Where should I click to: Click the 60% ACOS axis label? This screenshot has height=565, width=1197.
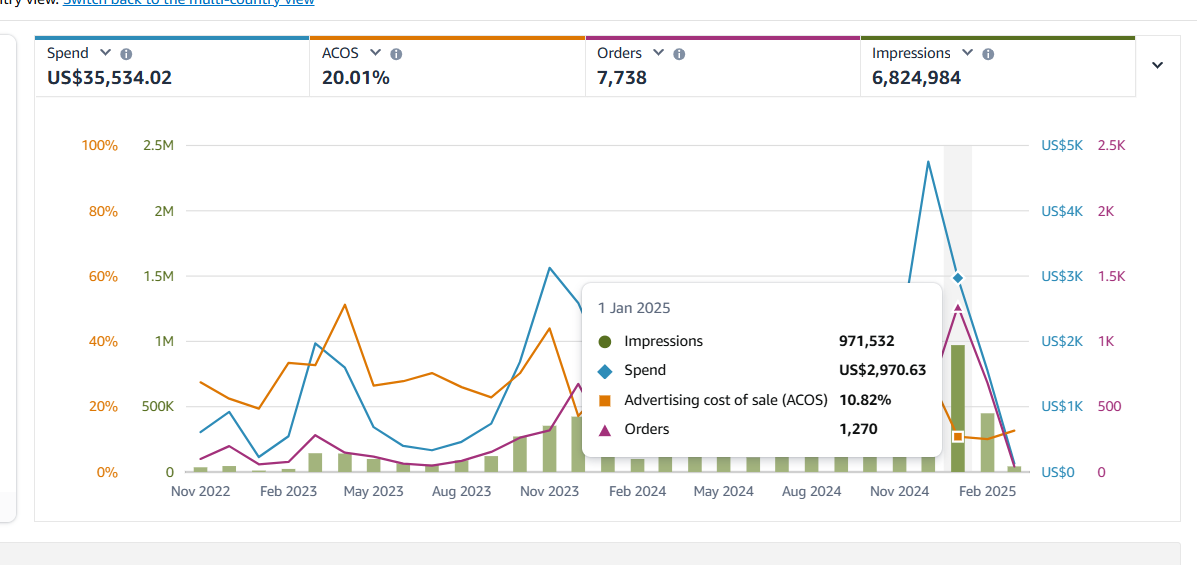click(x=104, y=276)
